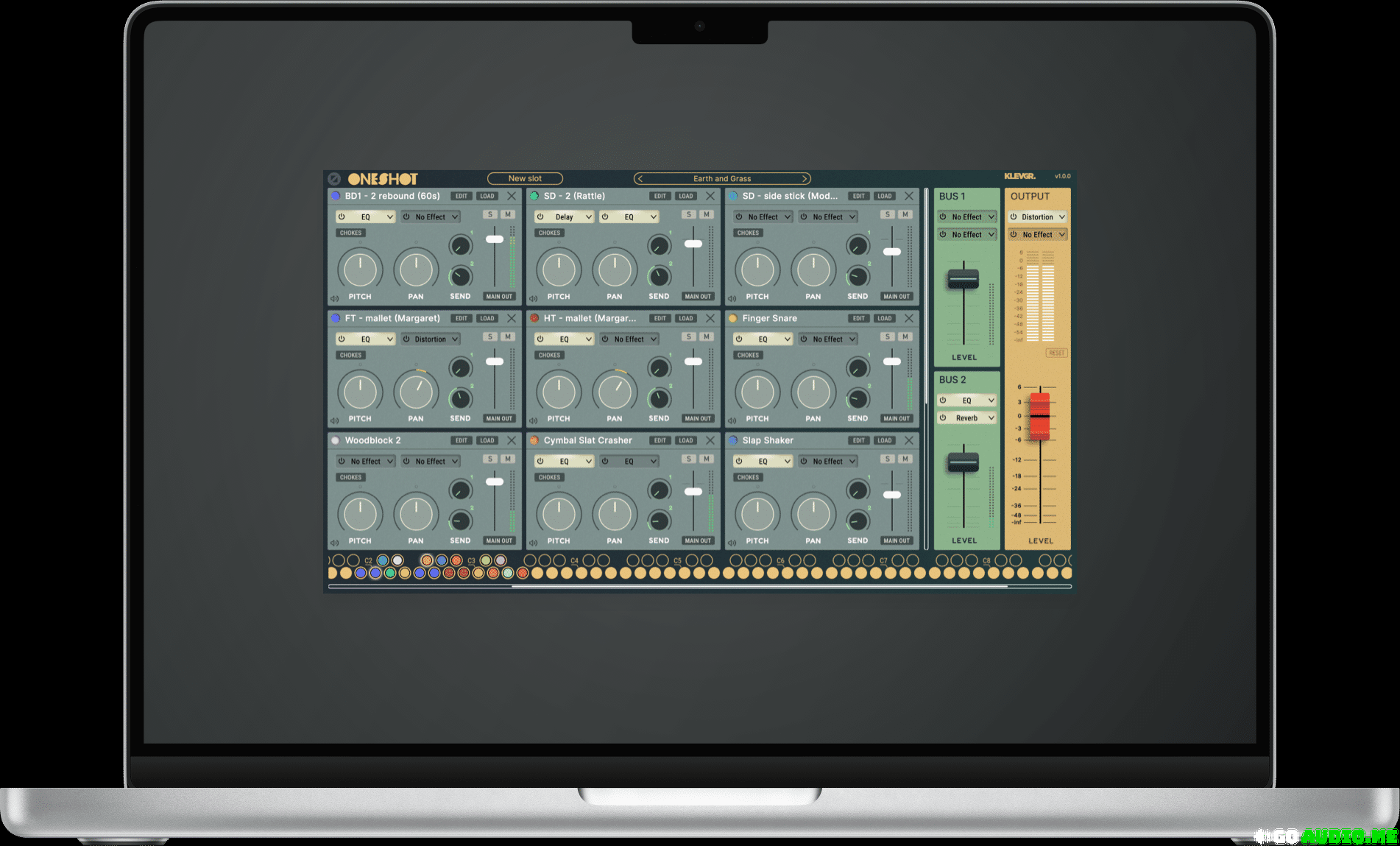
Task: Open the Earth and Grass preset selector
Action: point(722,179)
